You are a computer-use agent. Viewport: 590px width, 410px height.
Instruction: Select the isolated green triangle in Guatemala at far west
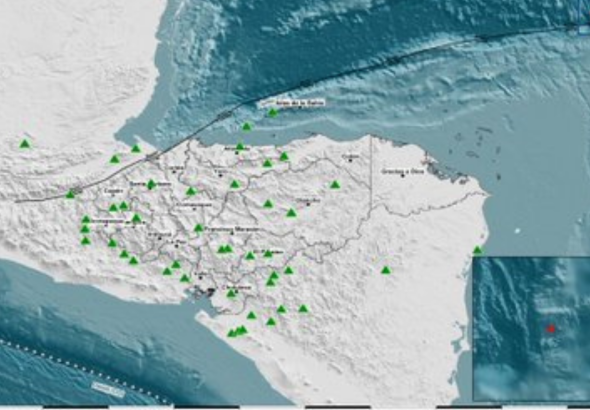click(25, 144)
